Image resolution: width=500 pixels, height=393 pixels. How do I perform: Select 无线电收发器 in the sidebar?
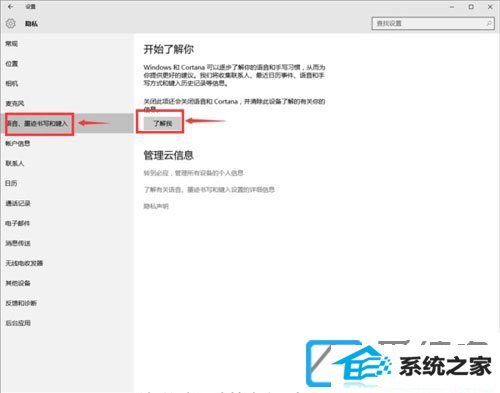coord(24,263)
